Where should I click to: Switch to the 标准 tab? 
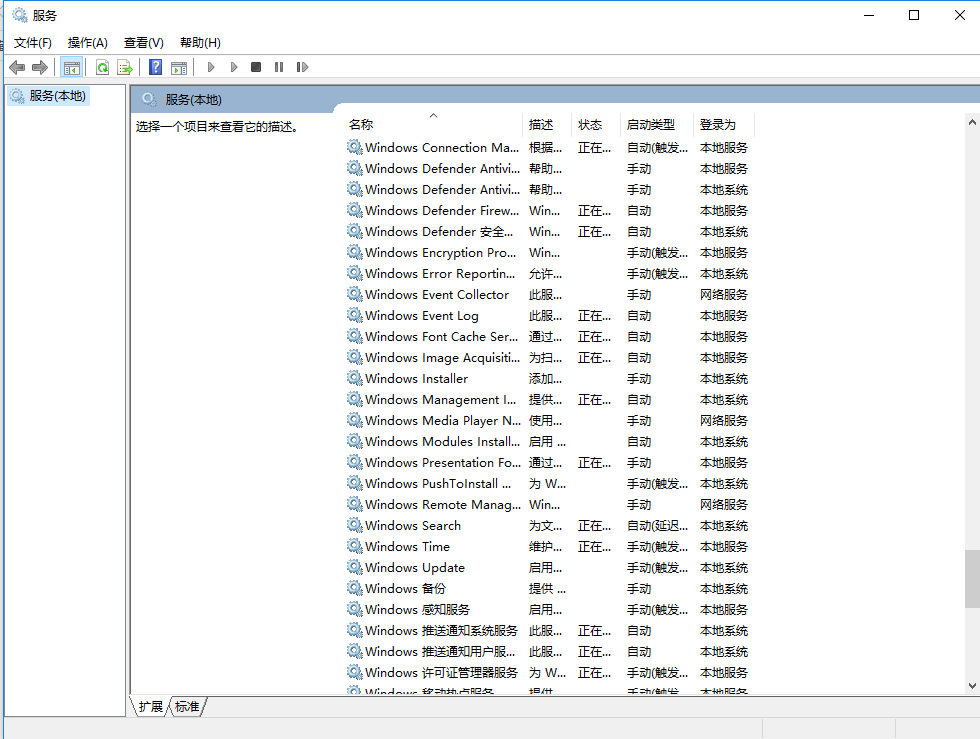[x=187, y=706]
